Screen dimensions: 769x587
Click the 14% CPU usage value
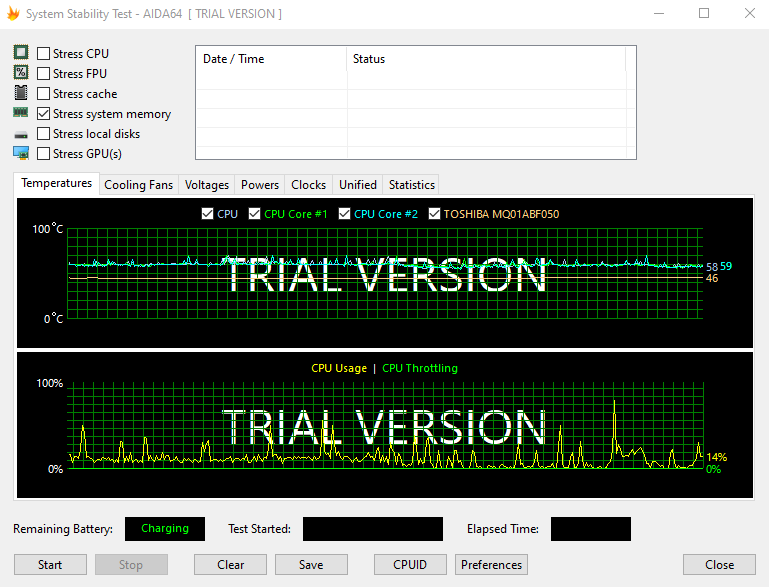pyautogui.click(x=717, y=457)
